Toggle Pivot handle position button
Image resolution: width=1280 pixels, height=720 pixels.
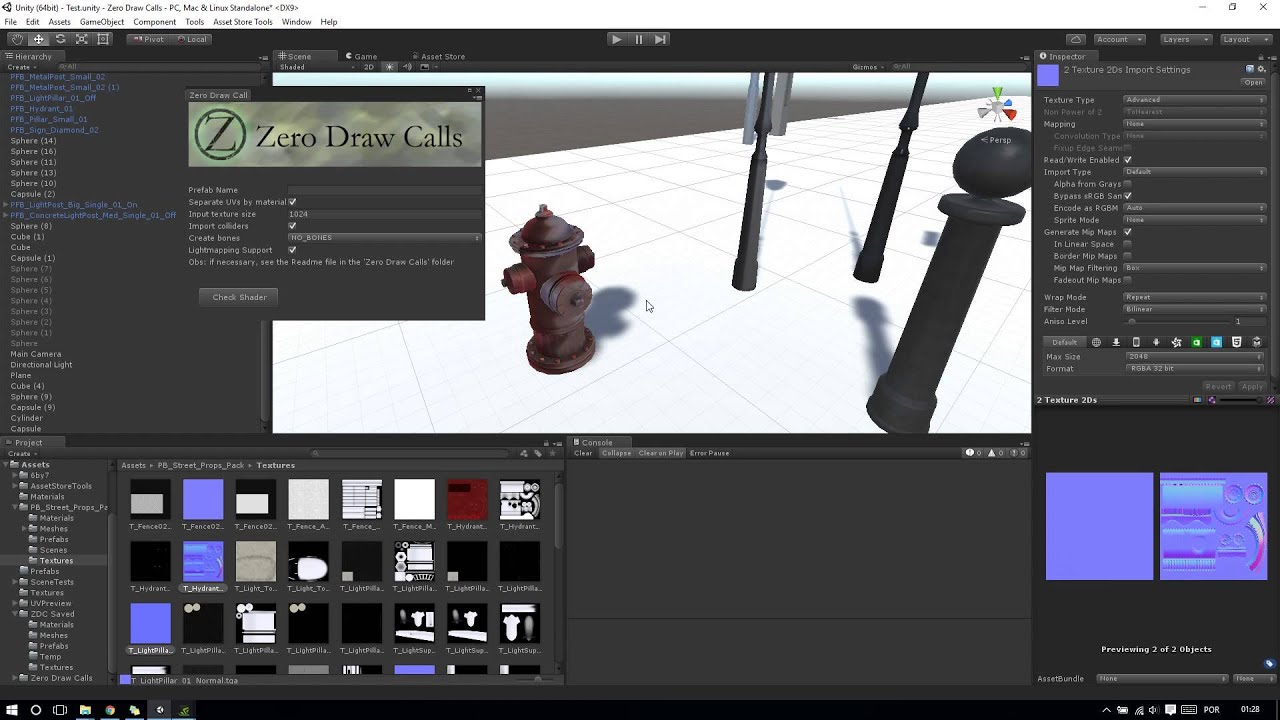(x=148, y=39)
